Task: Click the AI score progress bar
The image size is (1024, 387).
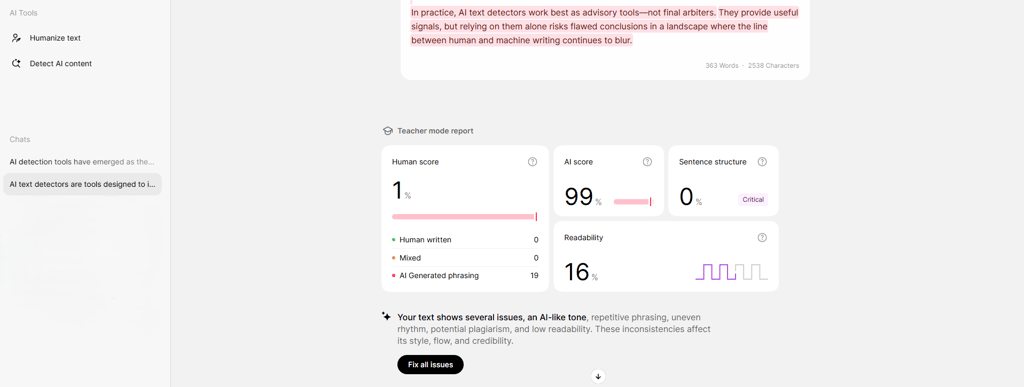Action: [633, 202]
